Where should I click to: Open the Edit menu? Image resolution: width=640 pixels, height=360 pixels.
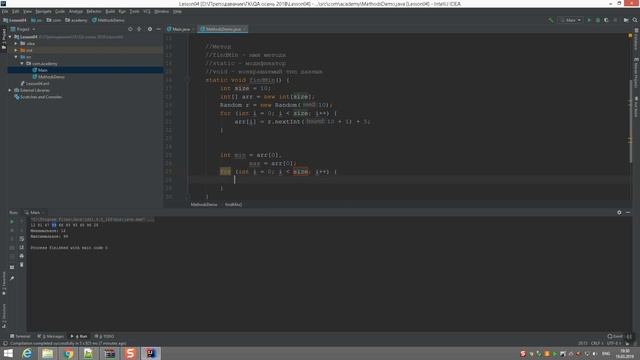click(16, 11)
